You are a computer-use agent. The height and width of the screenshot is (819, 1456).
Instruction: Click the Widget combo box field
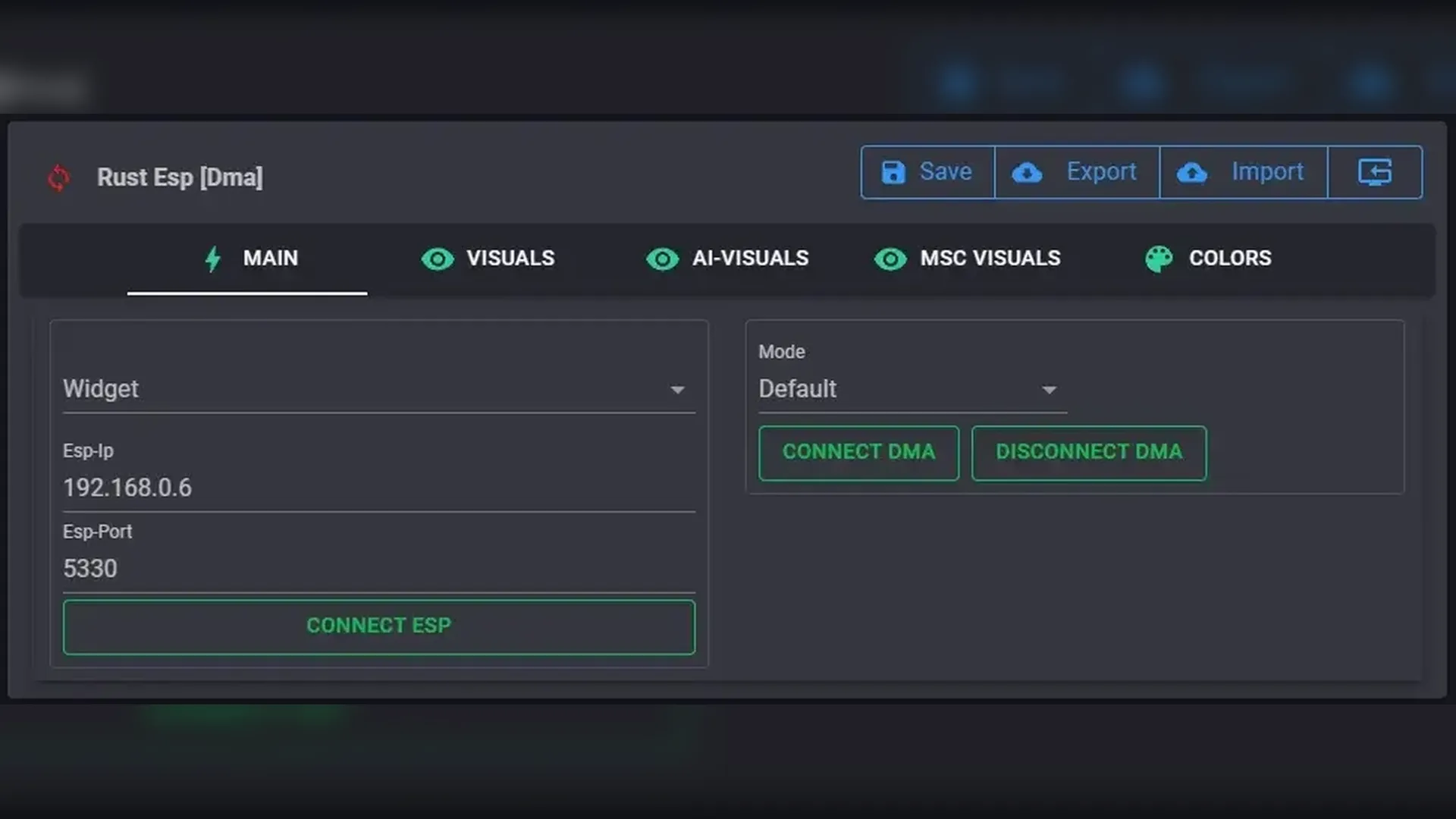coord(364,389)
